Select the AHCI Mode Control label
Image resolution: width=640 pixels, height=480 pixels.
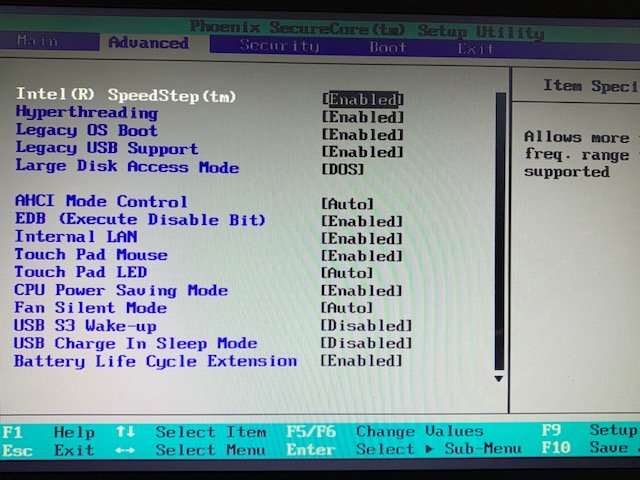[101, 201]
